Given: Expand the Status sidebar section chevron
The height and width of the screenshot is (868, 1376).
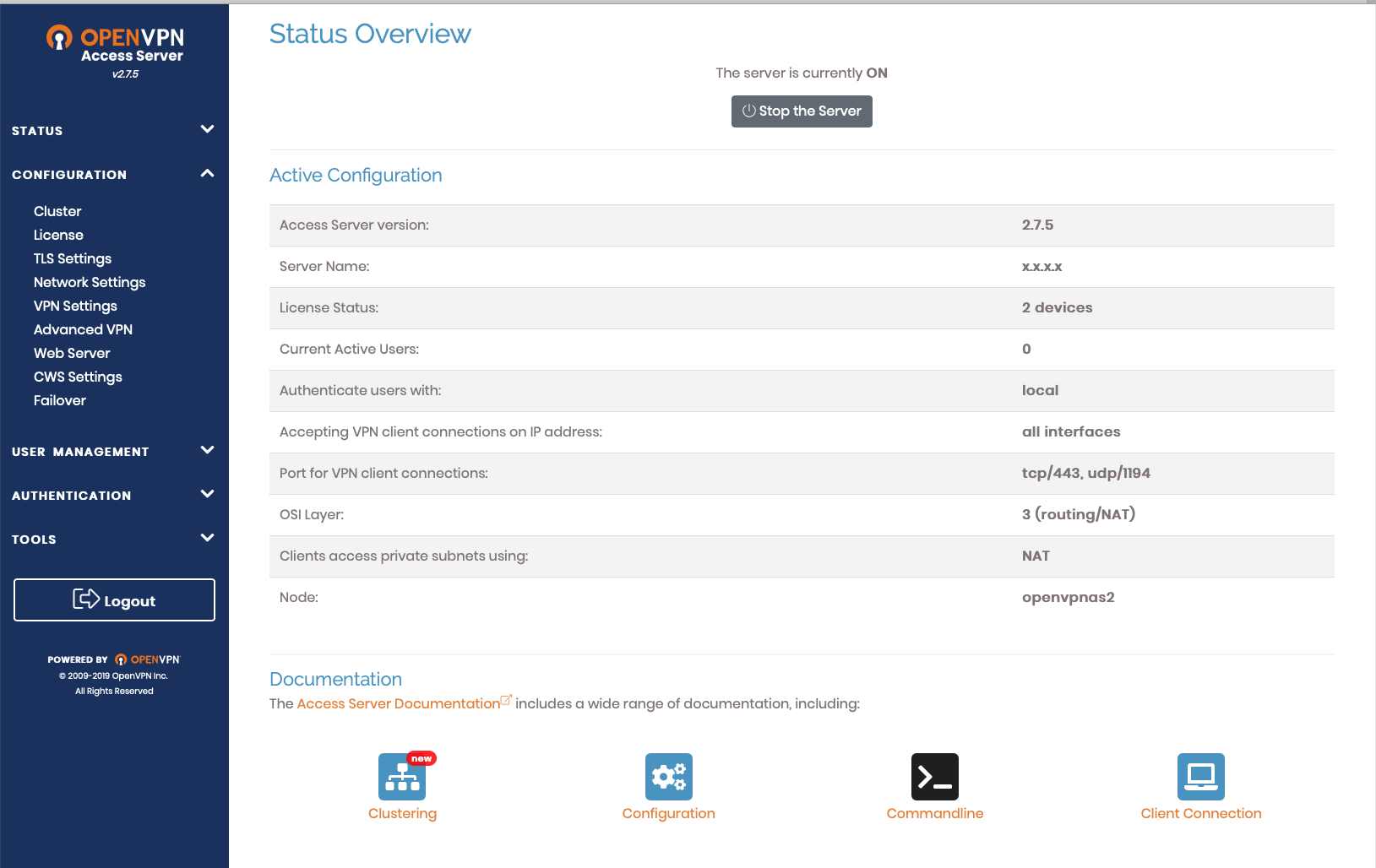Looking at the screenshot, I should [x=207, y=129].
